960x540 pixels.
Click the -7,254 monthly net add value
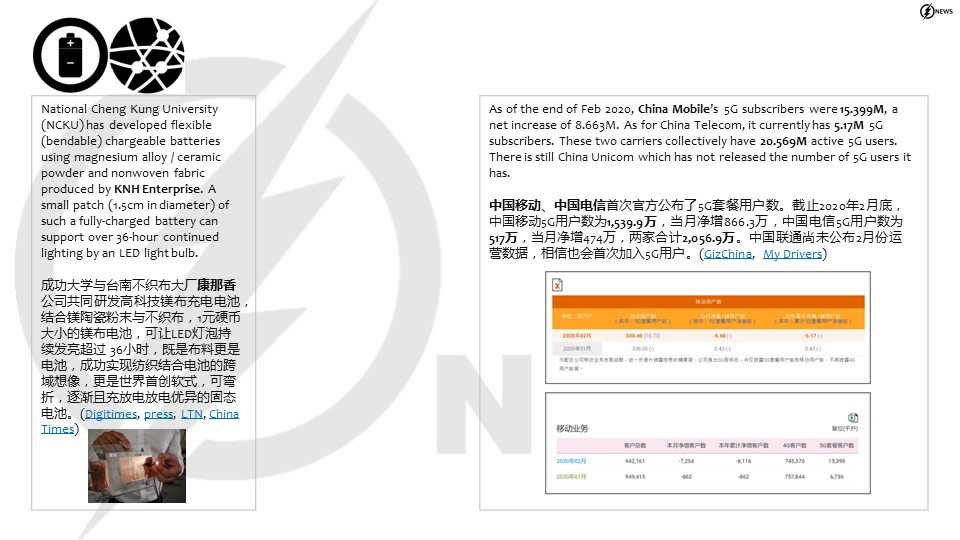686,461
